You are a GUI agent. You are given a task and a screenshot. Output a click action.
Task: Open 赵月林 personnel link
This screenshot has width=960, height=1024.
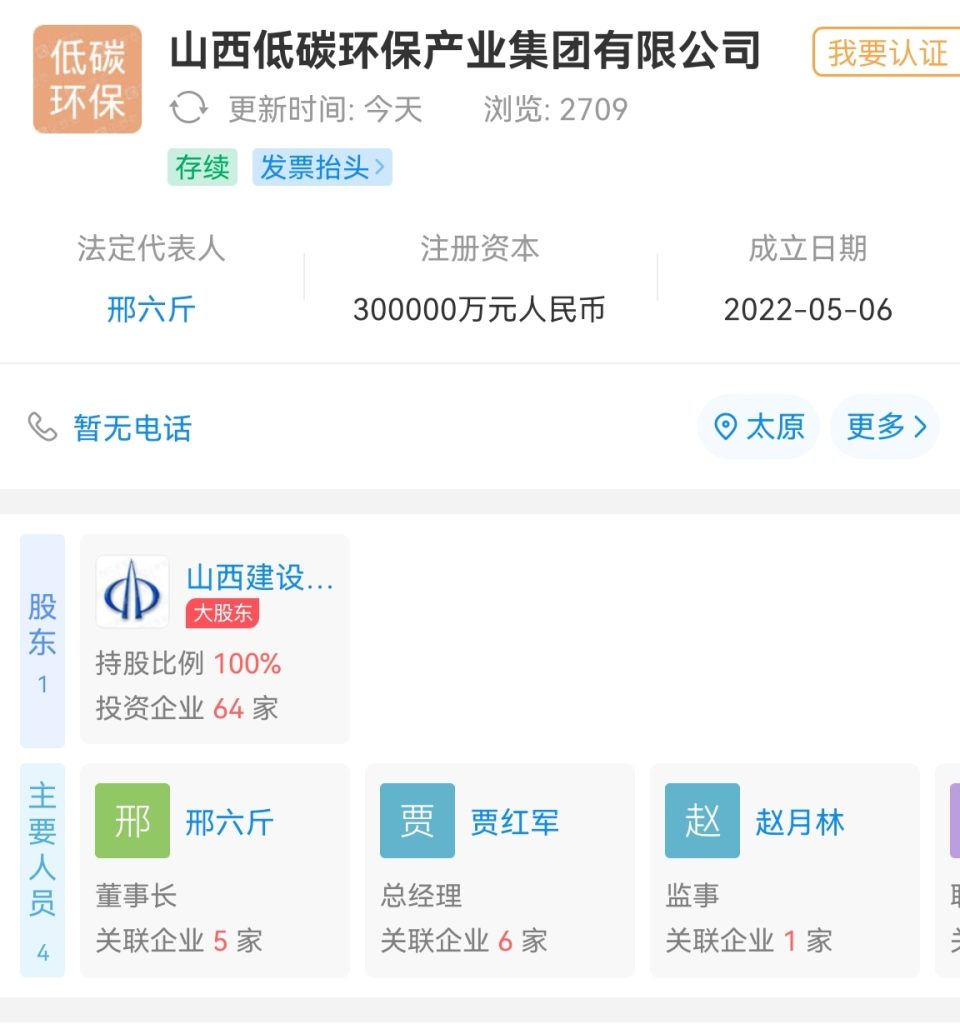pos(799,822)
